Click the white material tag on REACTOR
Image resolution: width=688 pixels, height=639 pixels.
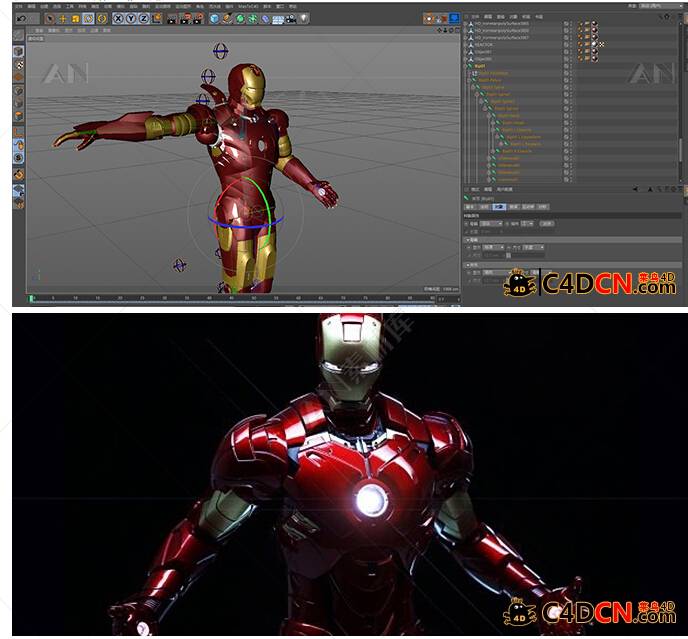click(595, 44)
